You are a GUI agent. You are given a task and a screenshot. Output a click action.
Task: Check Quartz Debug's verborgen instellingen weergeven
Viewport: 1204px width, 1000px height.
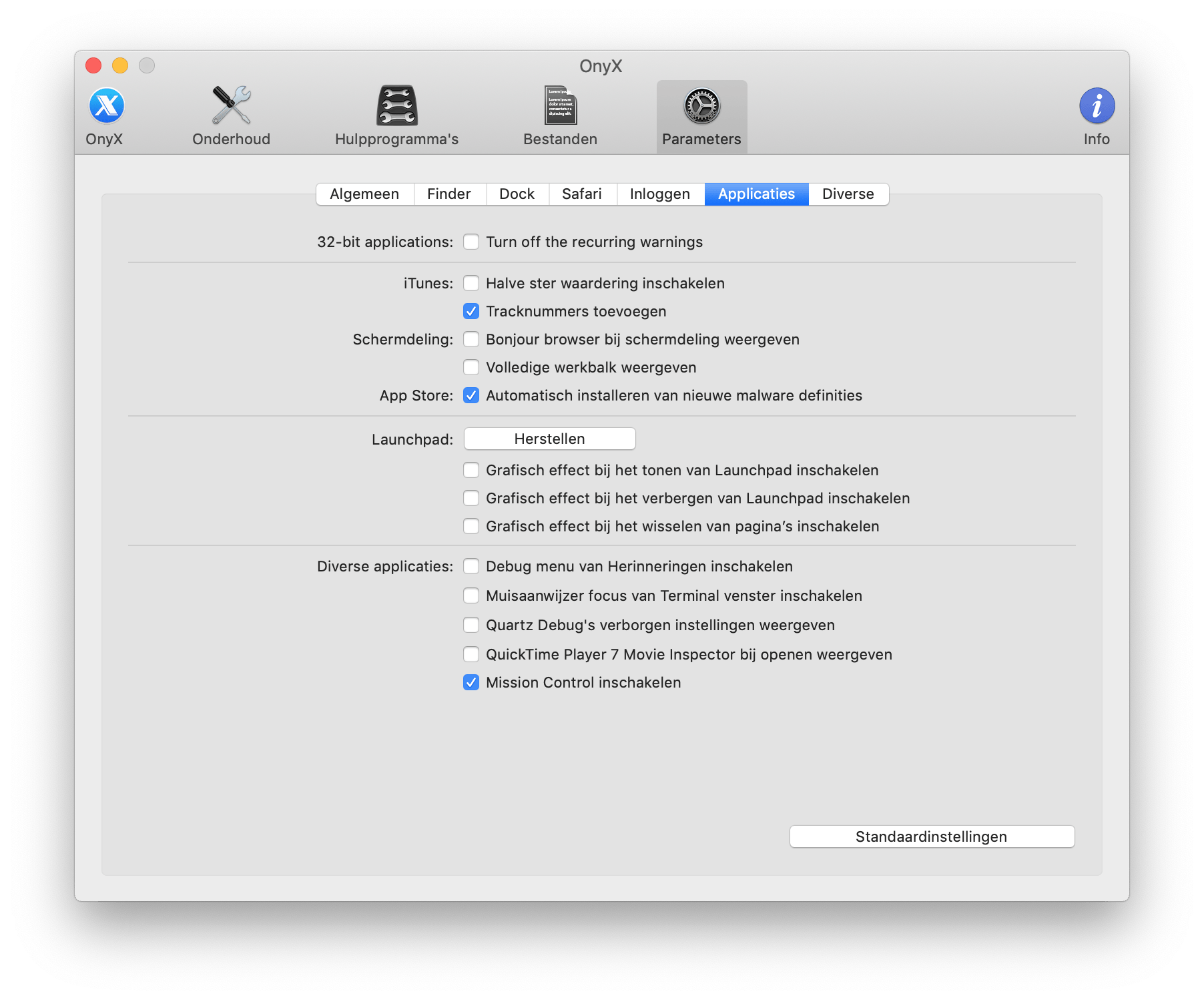(x=471, y=625)
